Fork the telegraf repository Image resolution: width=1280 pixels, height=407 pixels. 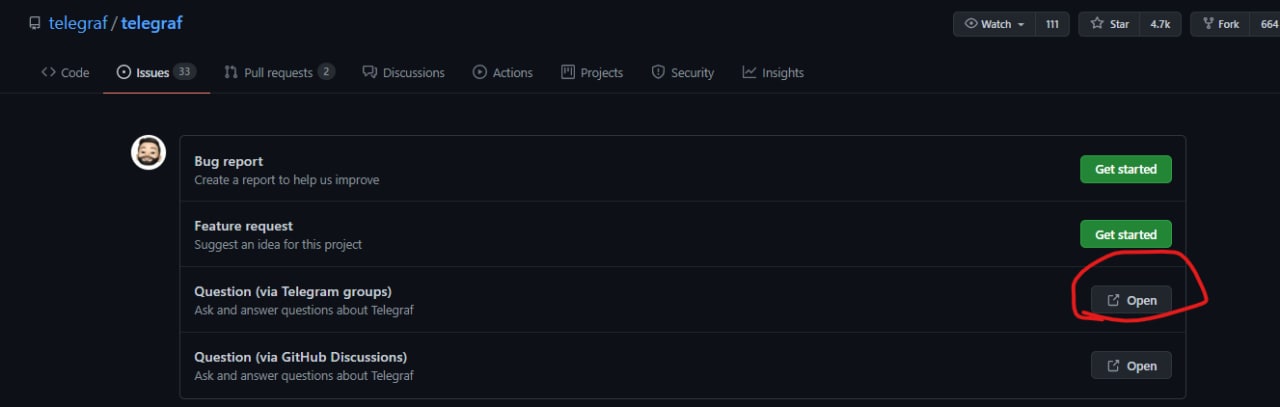pyautogui.click(x=1220, y=24)
